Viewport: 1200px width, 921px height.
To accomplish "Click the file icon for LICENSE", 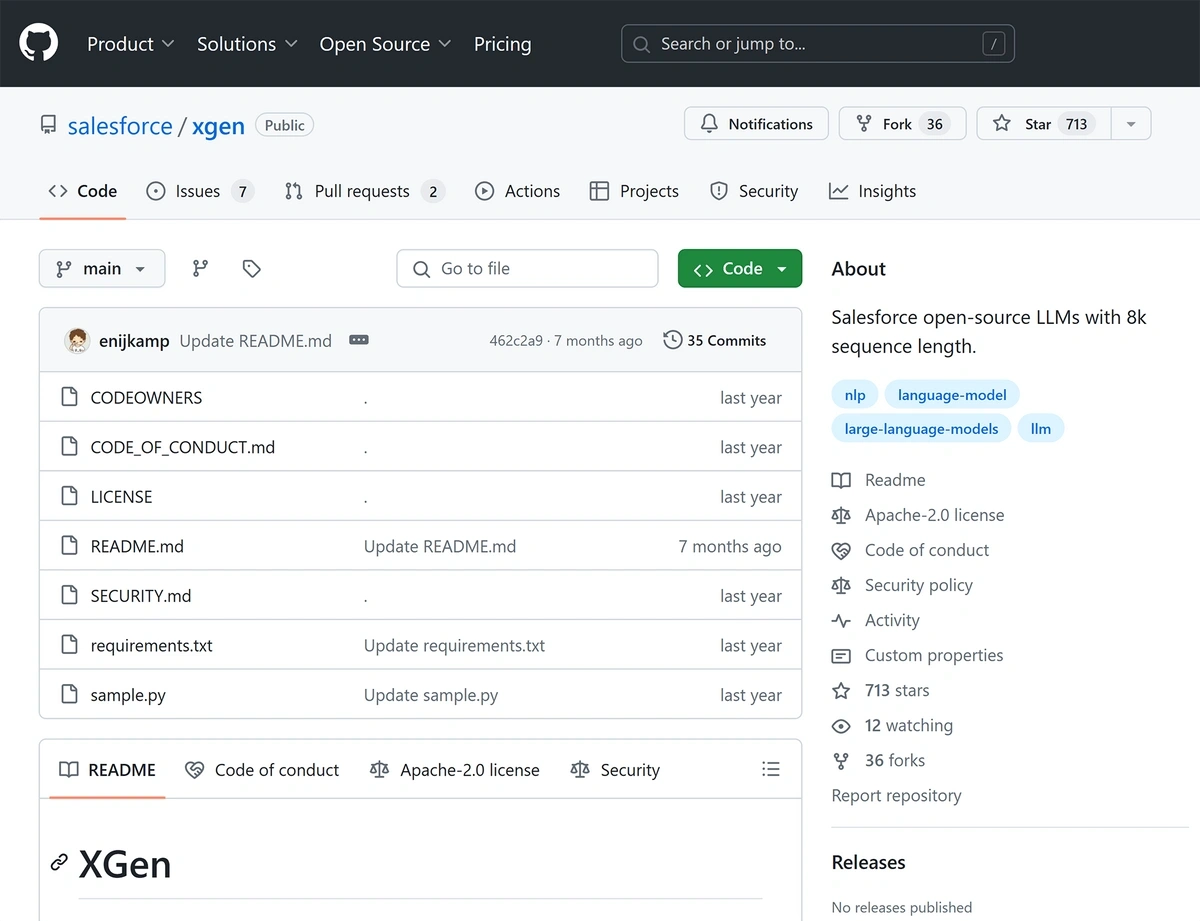I will (69, 496).
